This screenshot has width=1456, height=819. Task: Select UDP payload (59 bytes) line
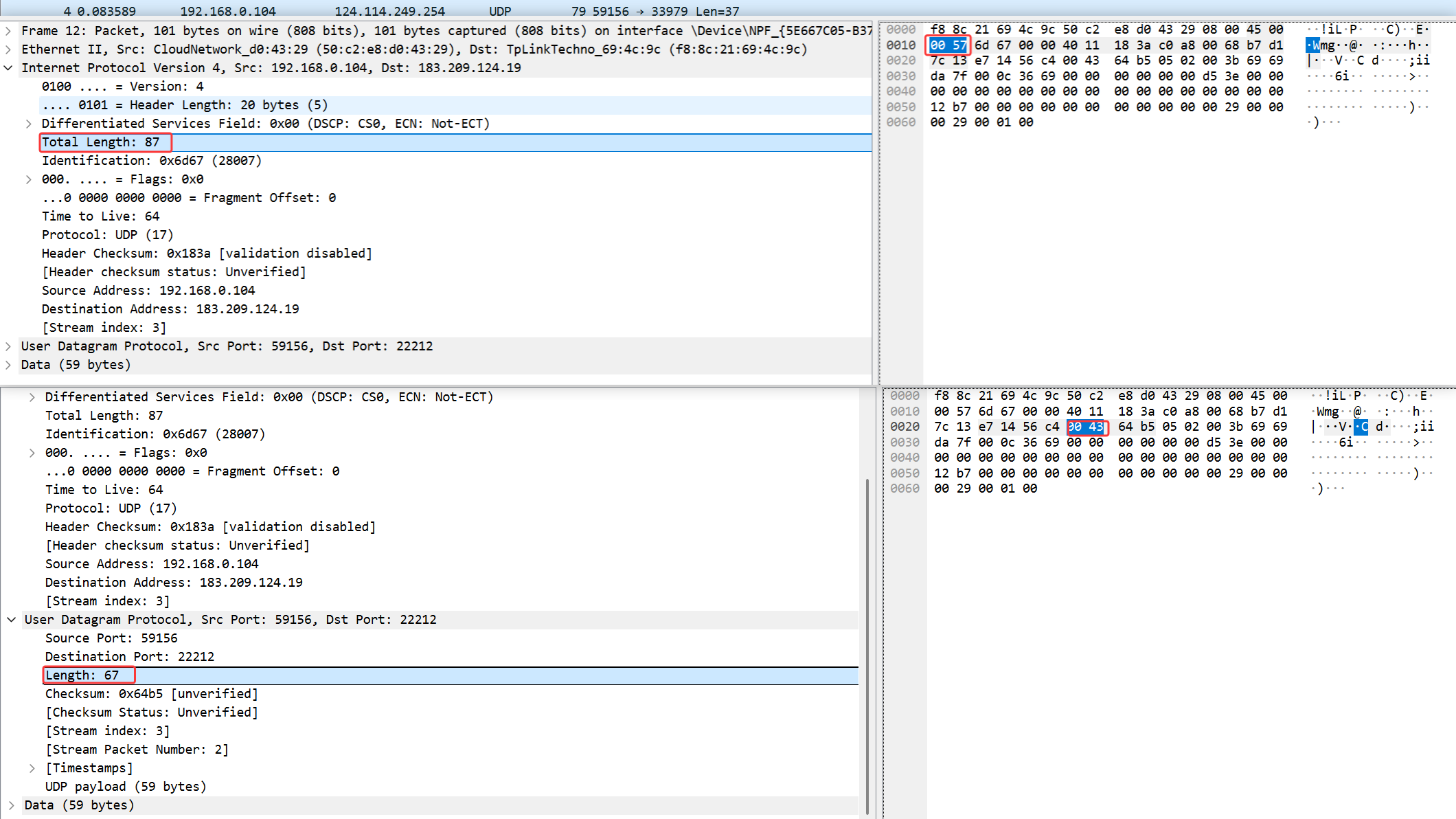pos(126,787)
